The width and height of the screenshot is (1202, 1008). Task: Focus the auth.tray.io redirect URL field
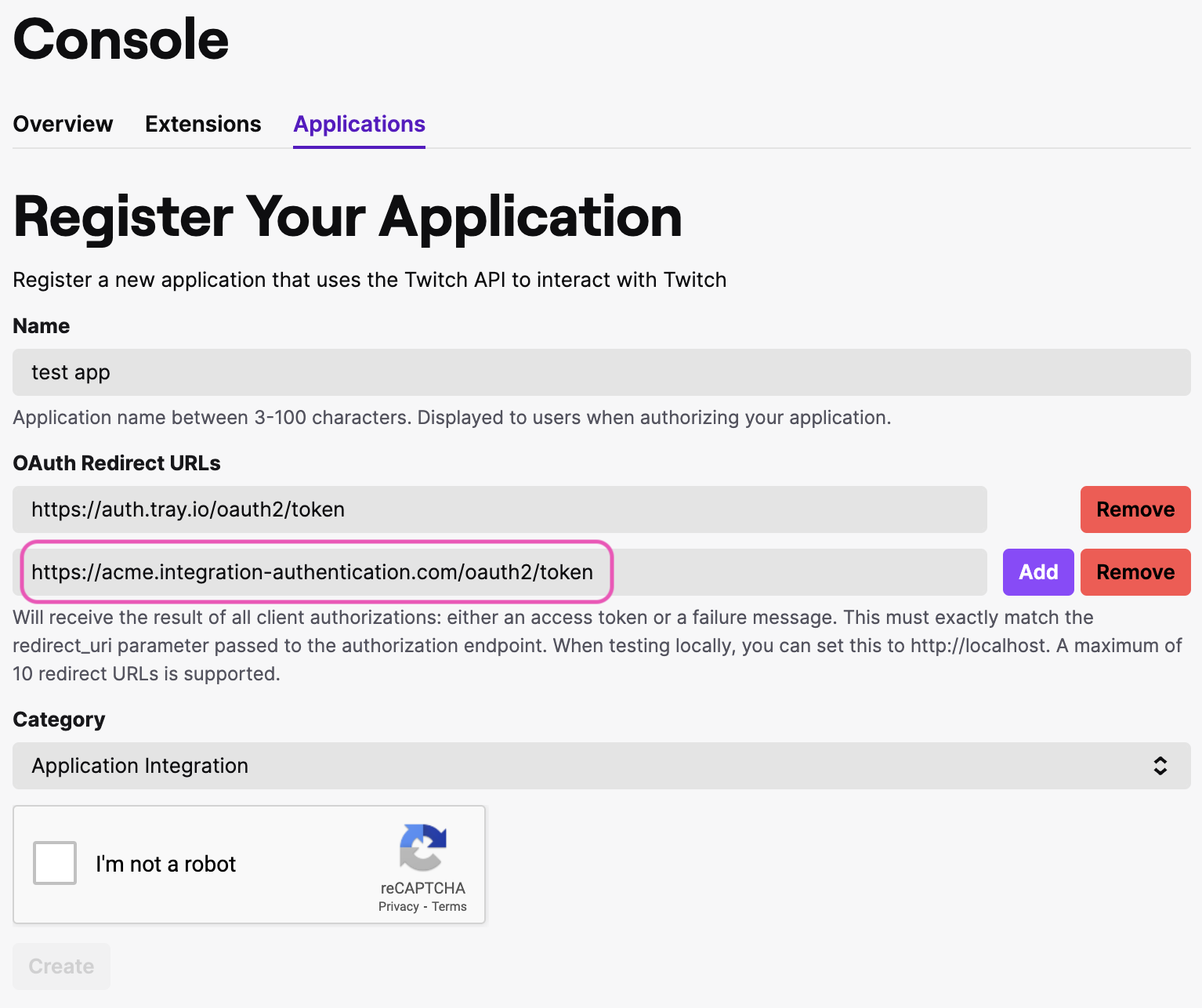(499, 509)
